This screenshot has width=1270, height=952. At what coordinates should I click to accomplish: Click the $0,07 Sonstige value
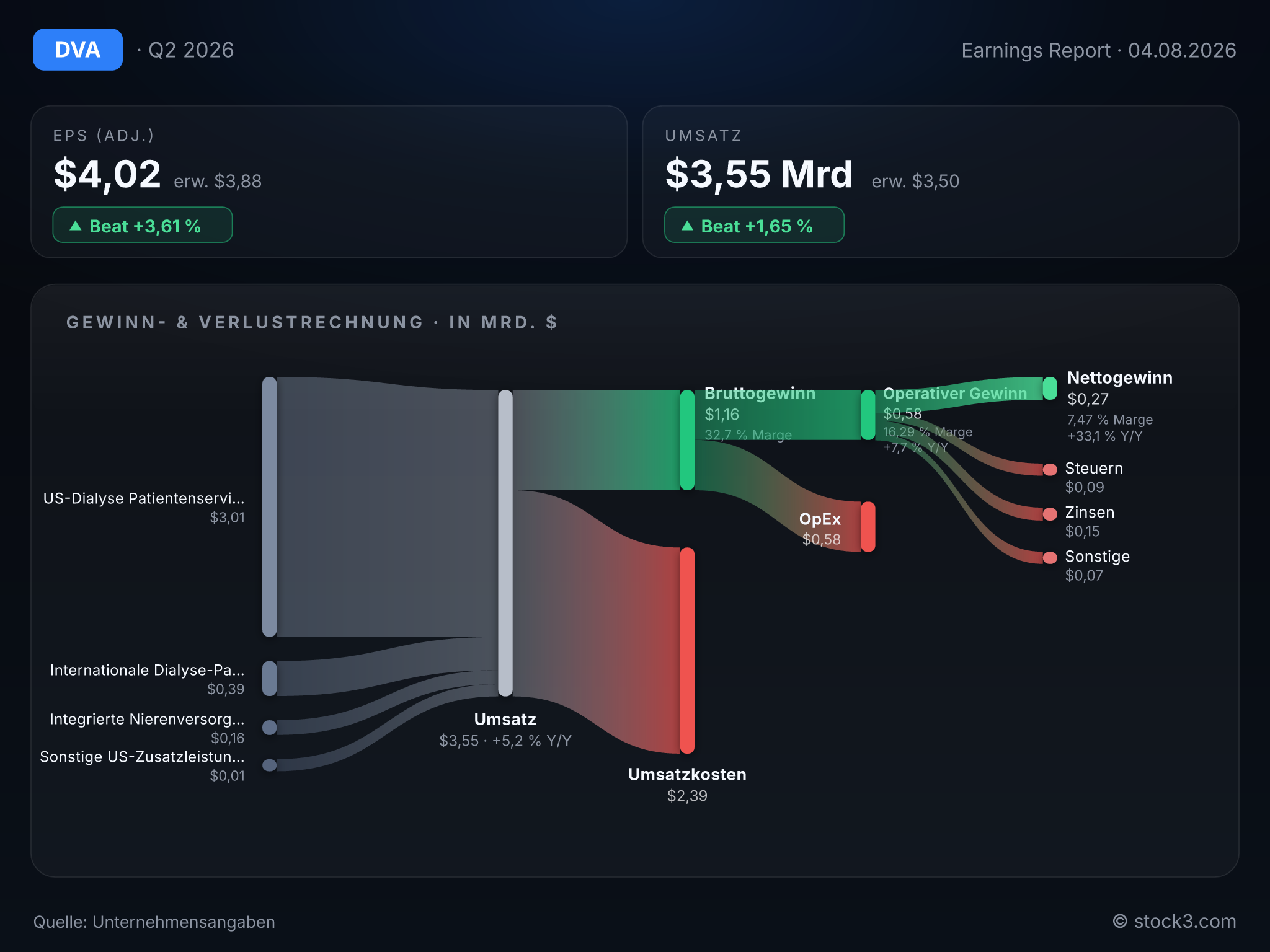(x=1084, y=575)
